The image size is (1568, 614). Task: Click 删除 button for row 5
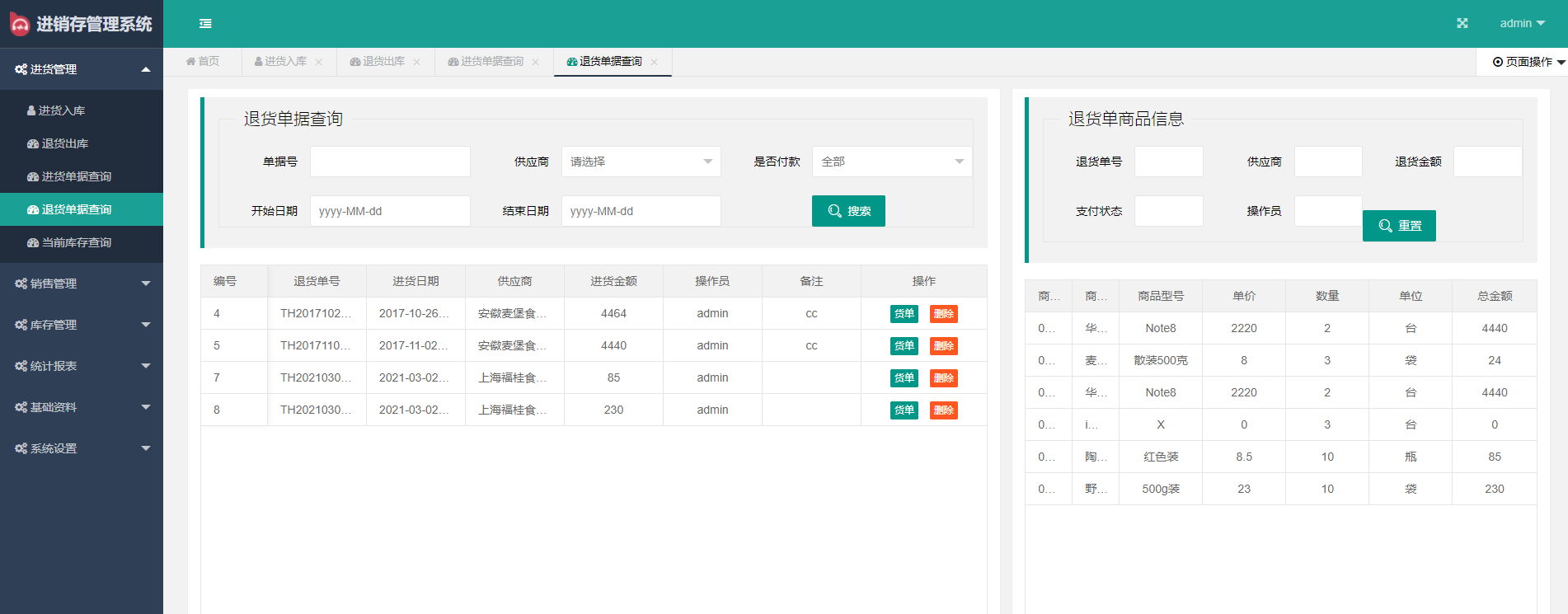pos(944,346)
